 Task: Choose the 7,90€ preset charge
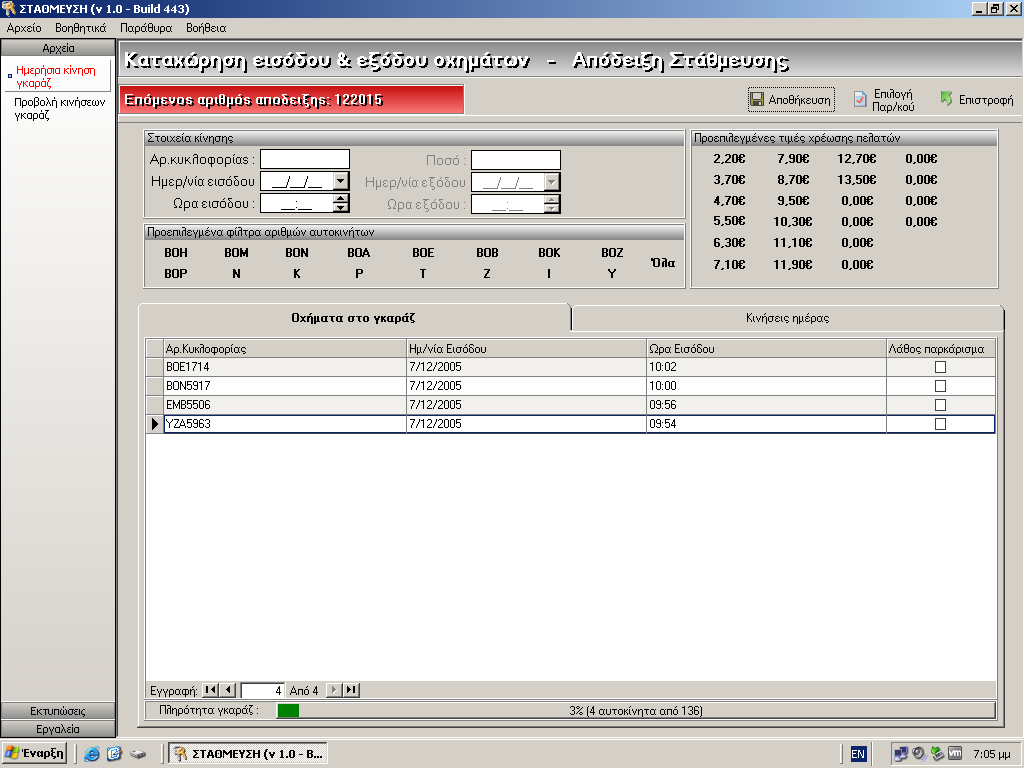point(793,159)
